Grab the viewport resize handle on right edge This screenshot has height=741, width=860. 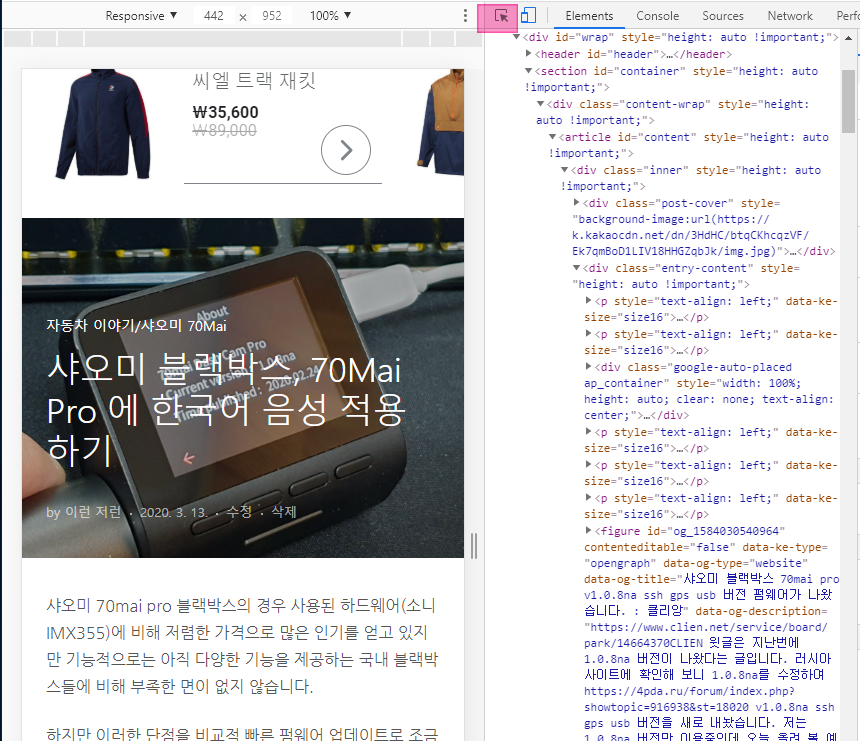474,546
